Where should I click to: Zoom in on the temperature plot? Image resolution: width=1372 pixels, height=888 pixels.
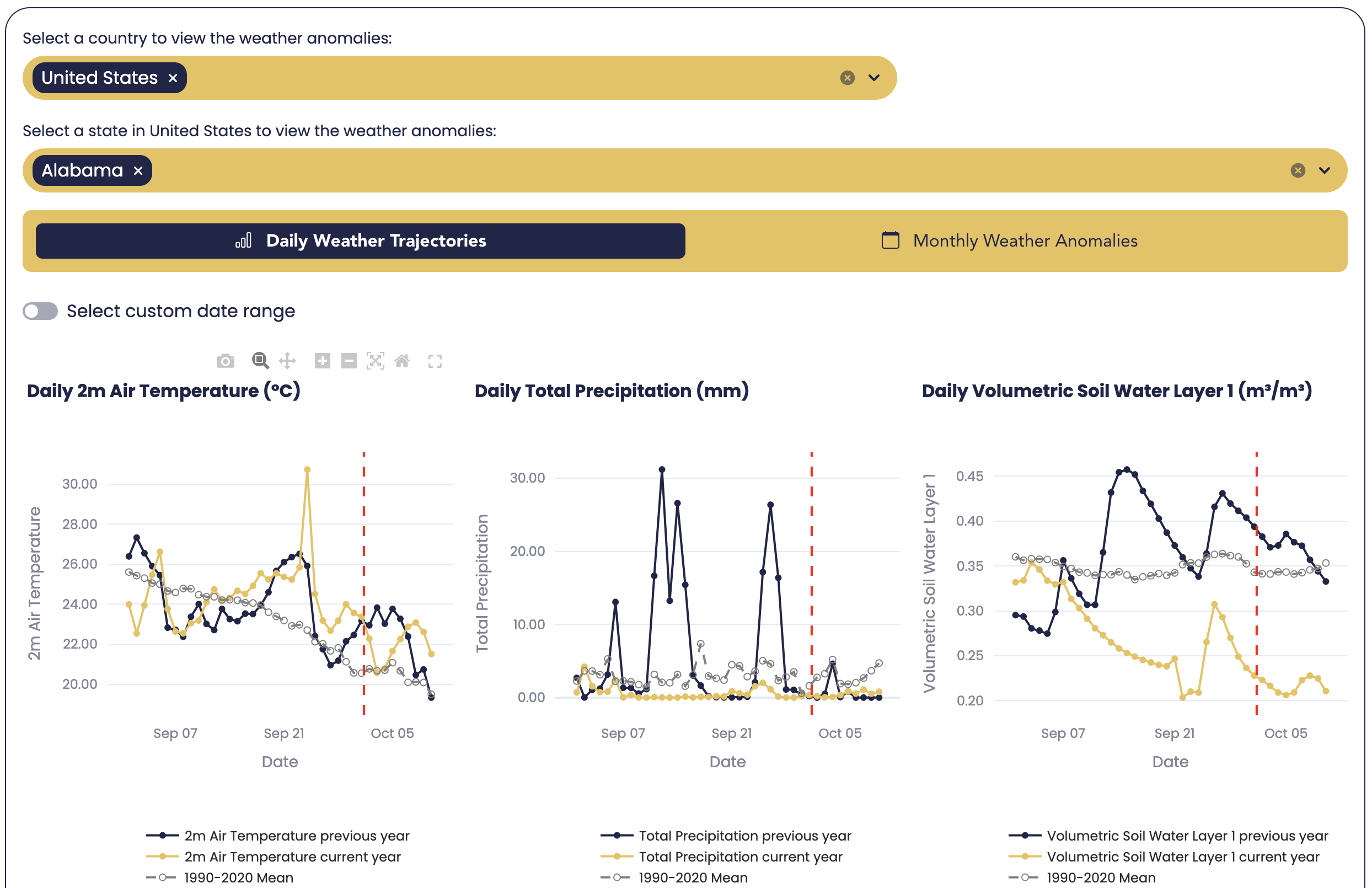(322, 362)
